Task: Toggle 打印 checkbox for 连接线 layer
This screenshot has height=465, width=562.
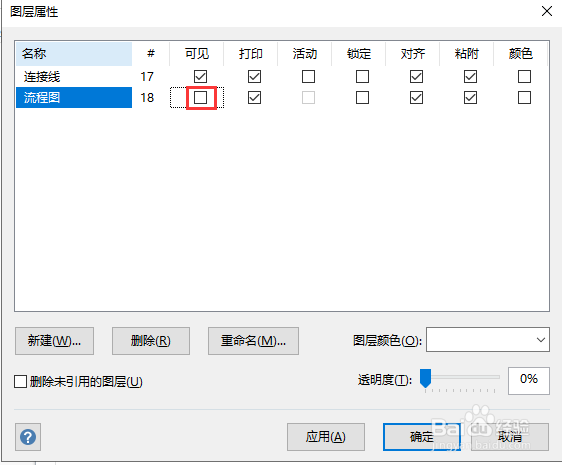Action: 254,76
